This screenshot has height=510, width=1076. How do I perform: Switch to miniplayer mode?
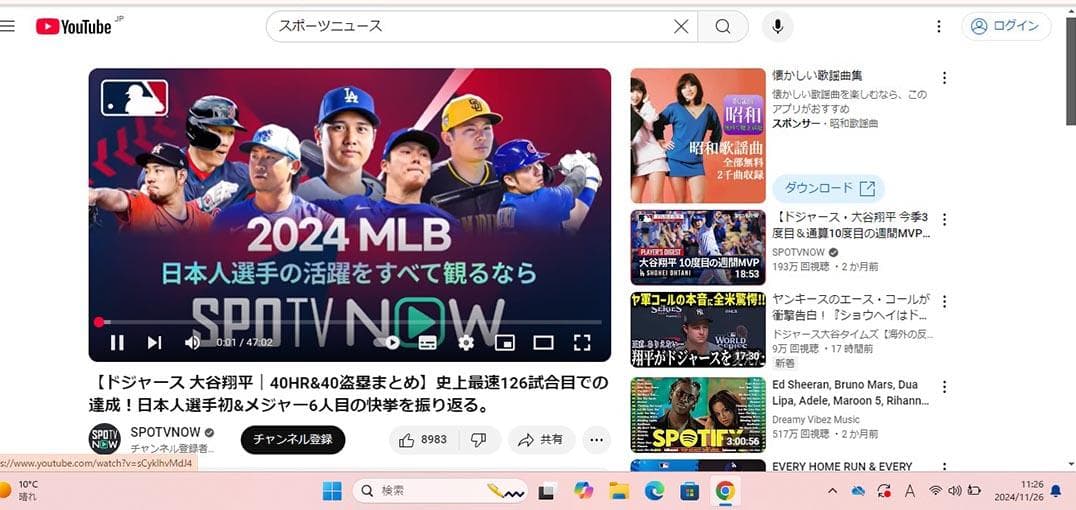505,342
